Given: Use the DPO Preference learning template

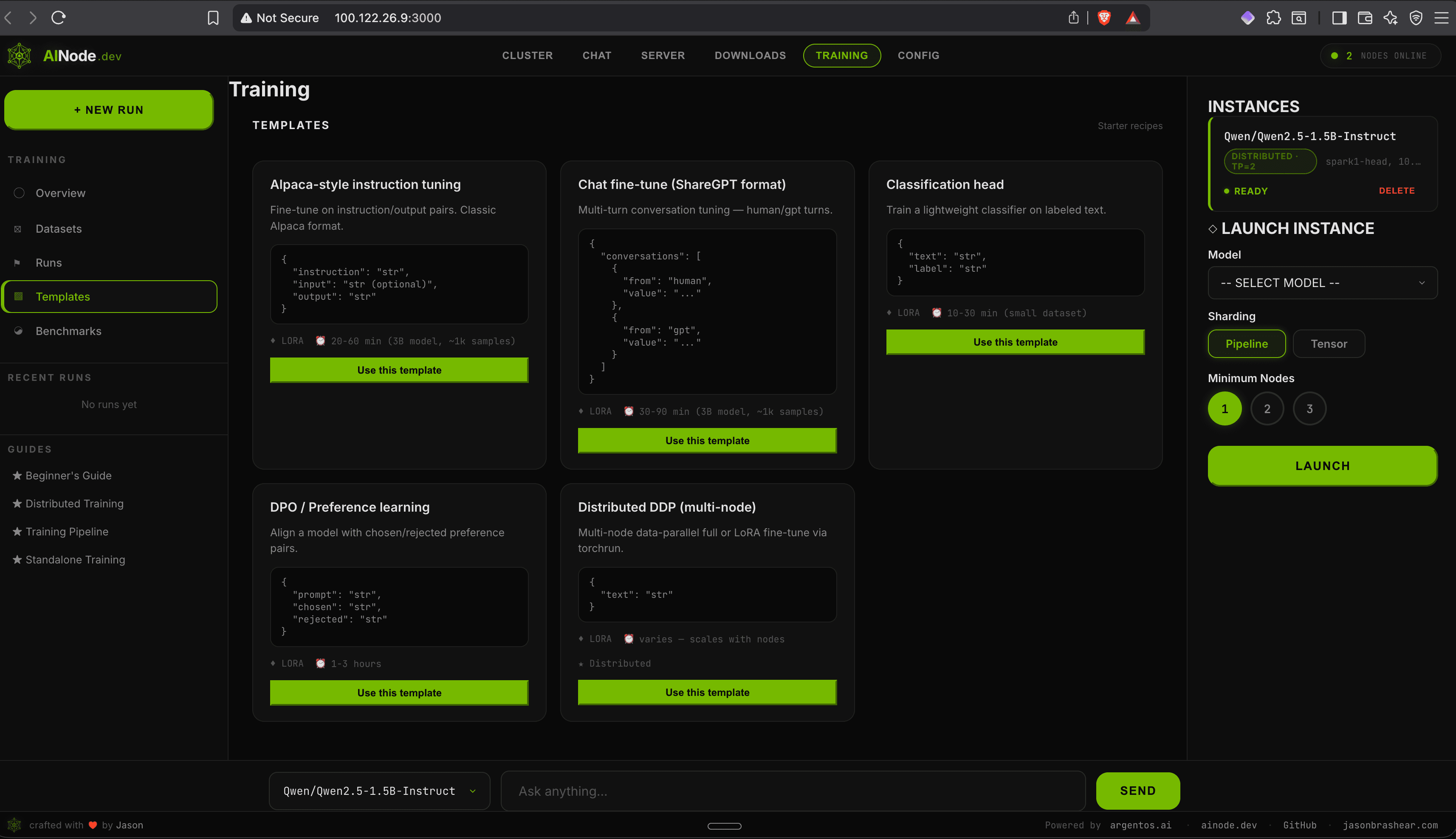Looking at the screenshot, I should point(399,693).
